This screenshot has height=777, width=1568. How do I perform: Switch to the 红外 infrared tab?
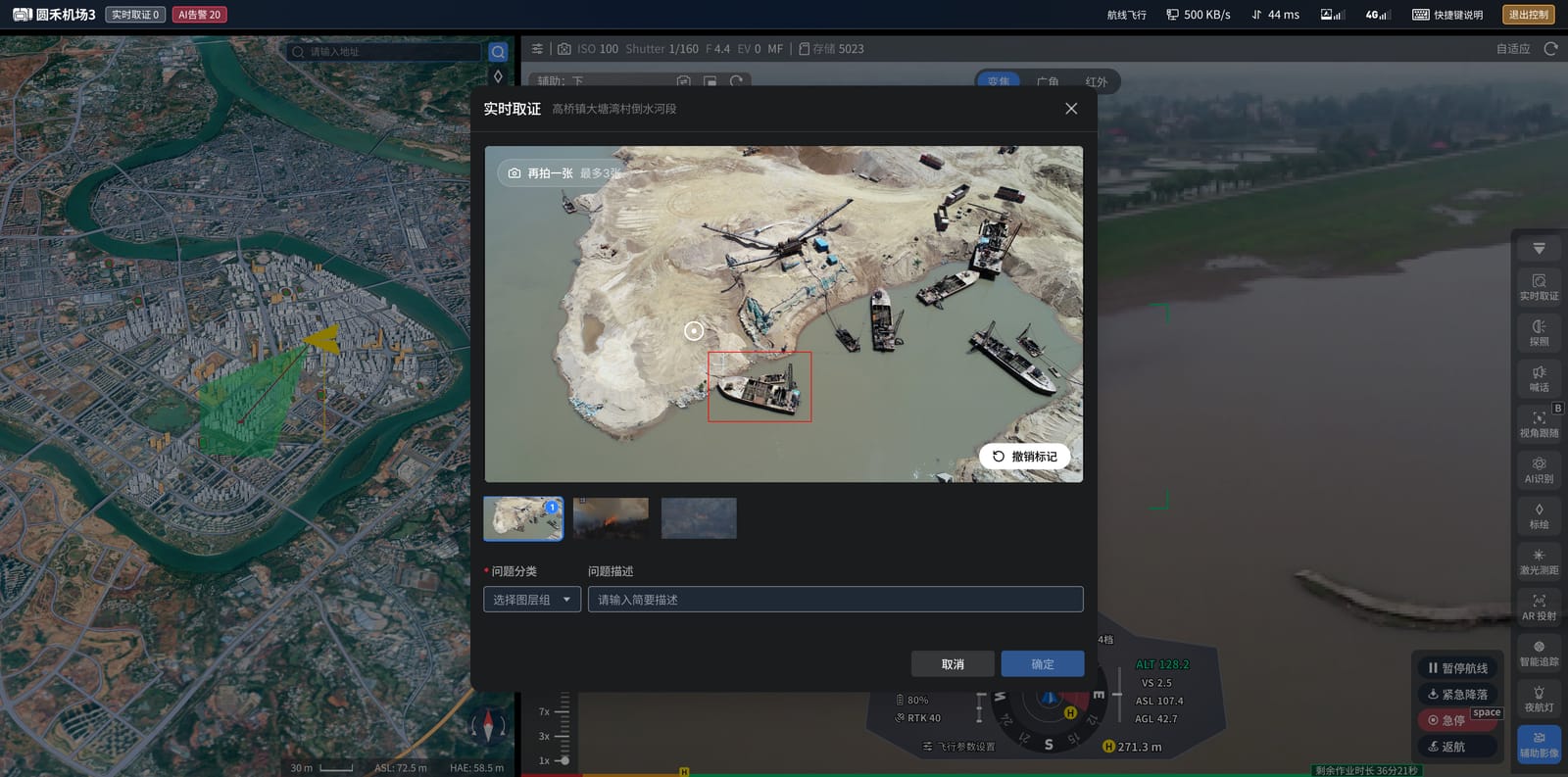coord(1096,81)
